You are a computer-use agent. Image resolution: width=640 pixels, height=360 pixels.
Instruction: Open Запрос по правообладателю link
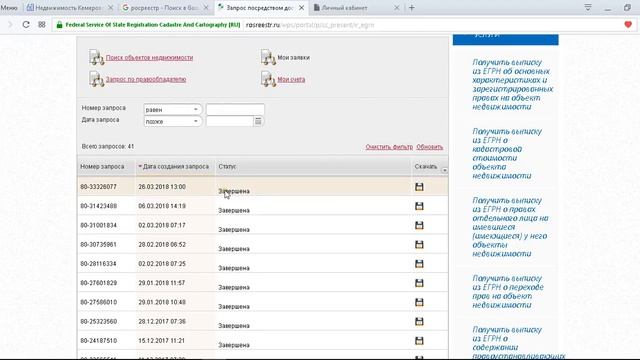click(x=146, y=79)
